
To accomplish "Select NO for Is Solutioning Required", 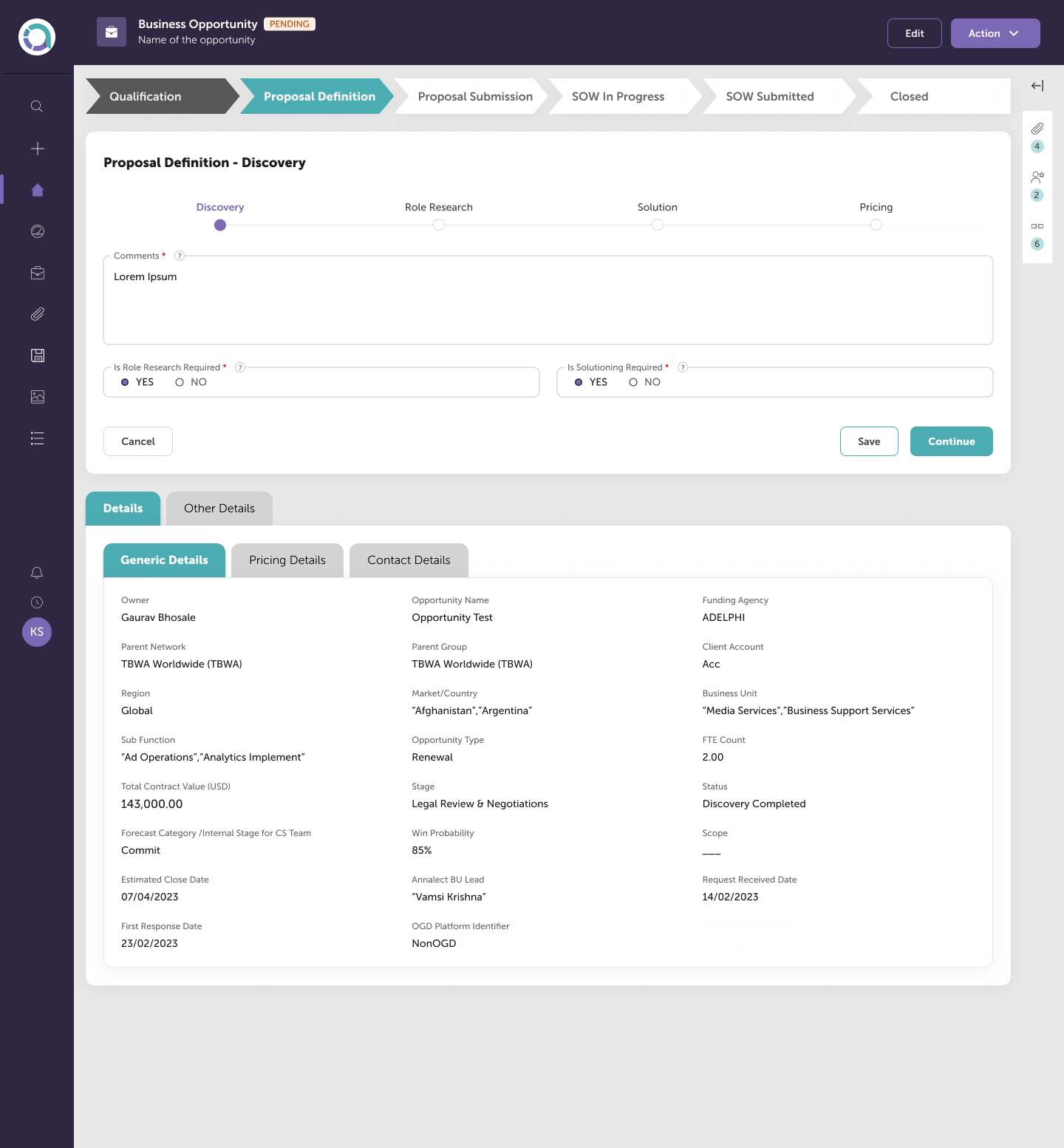I will (x=633, y=382).
